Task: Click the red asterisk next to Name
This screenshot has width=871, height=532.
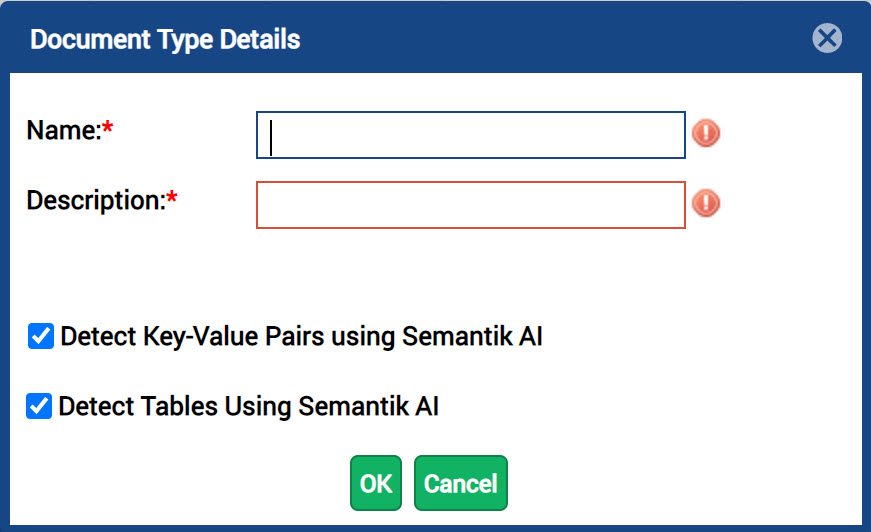Action: coord(108,127)
